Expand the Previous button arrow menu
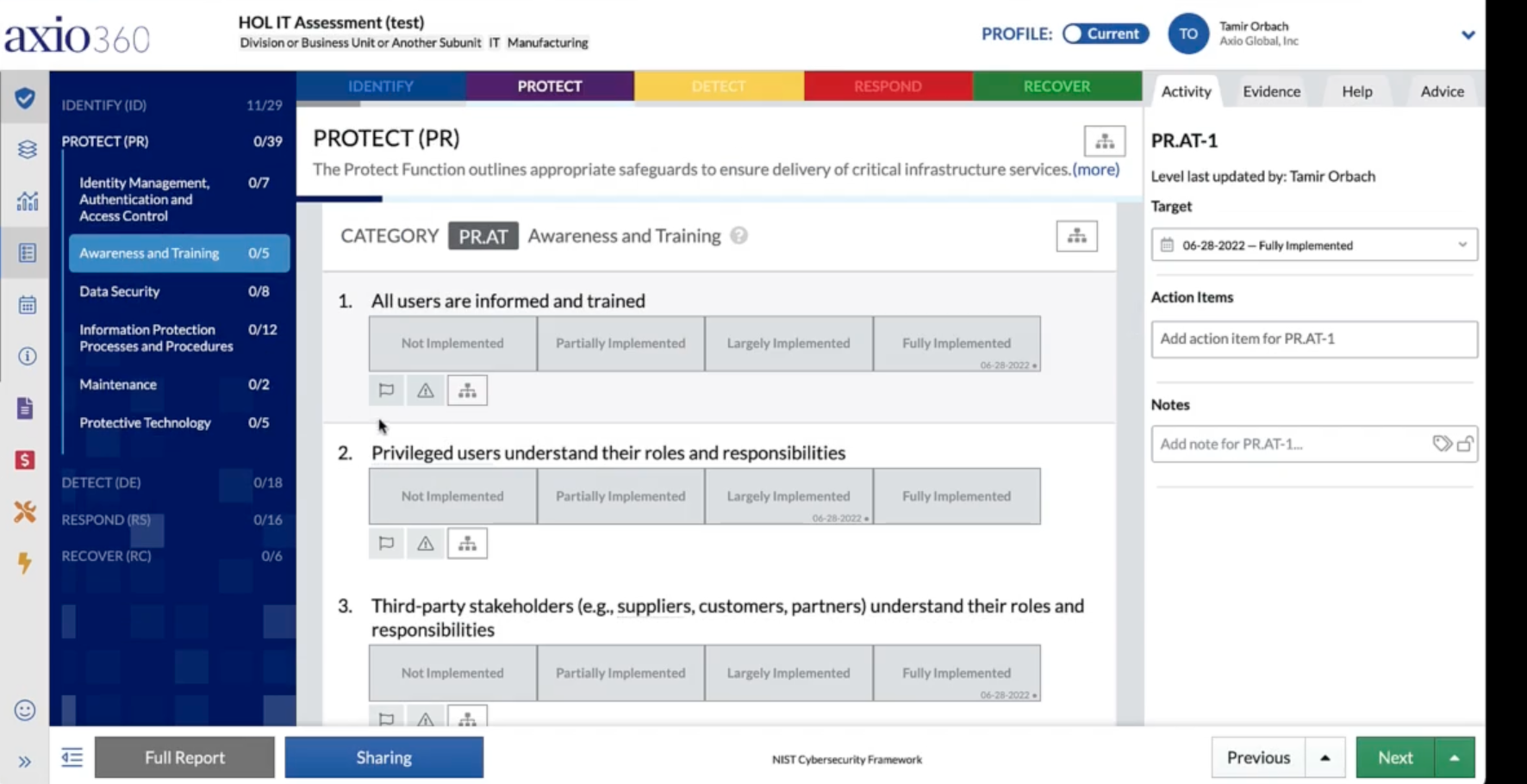 tap(1325, 758)
